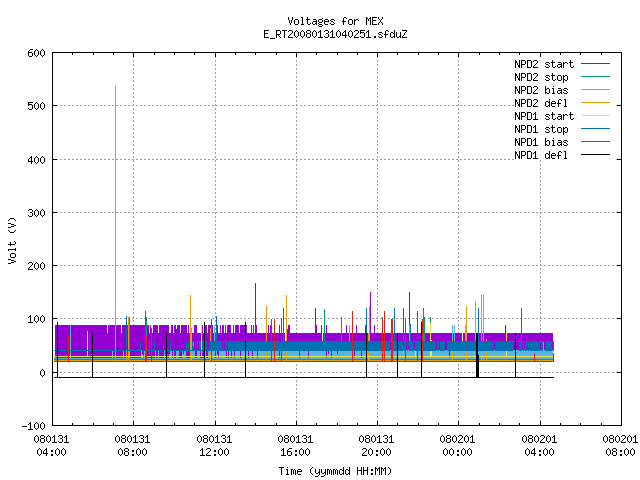Click the green NPD2 stop legend line
640x480 pixels.
[x=596, y=77]
